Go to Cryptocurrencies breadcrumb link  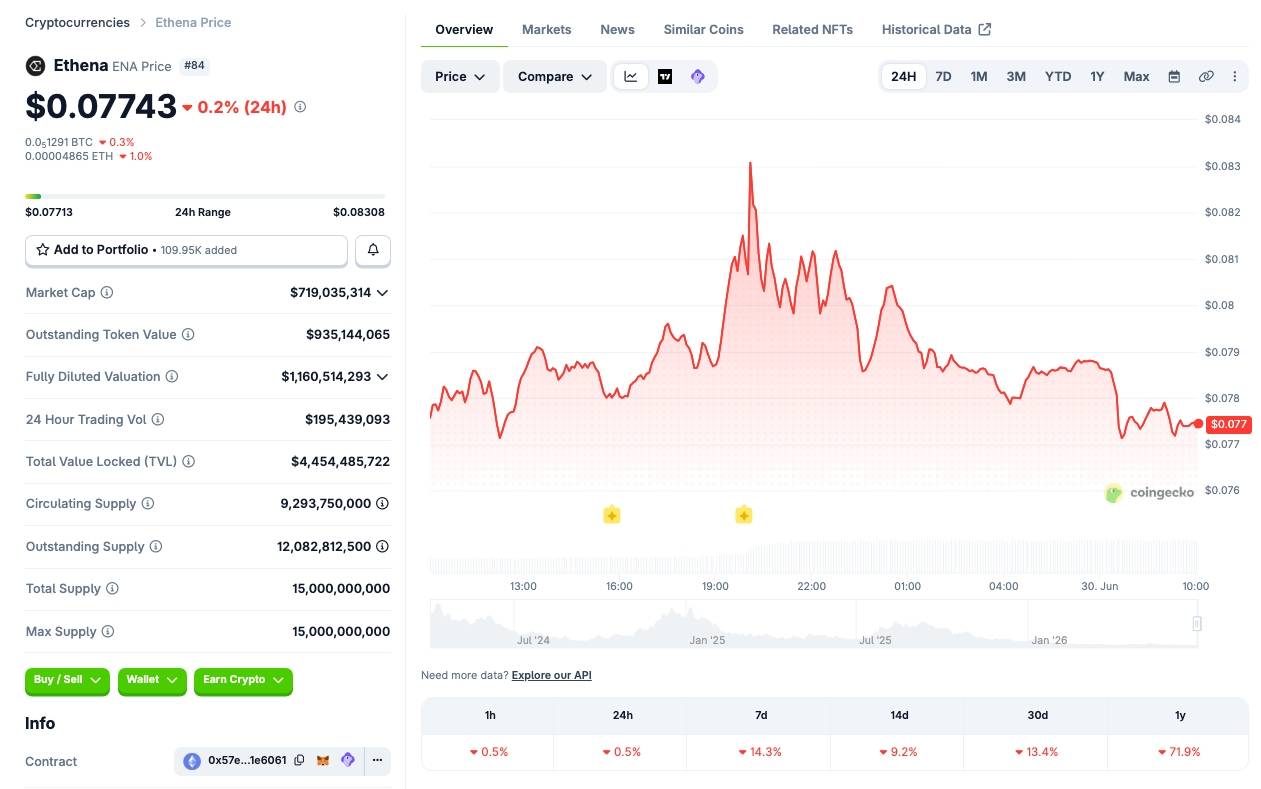[x=77, y=22]
